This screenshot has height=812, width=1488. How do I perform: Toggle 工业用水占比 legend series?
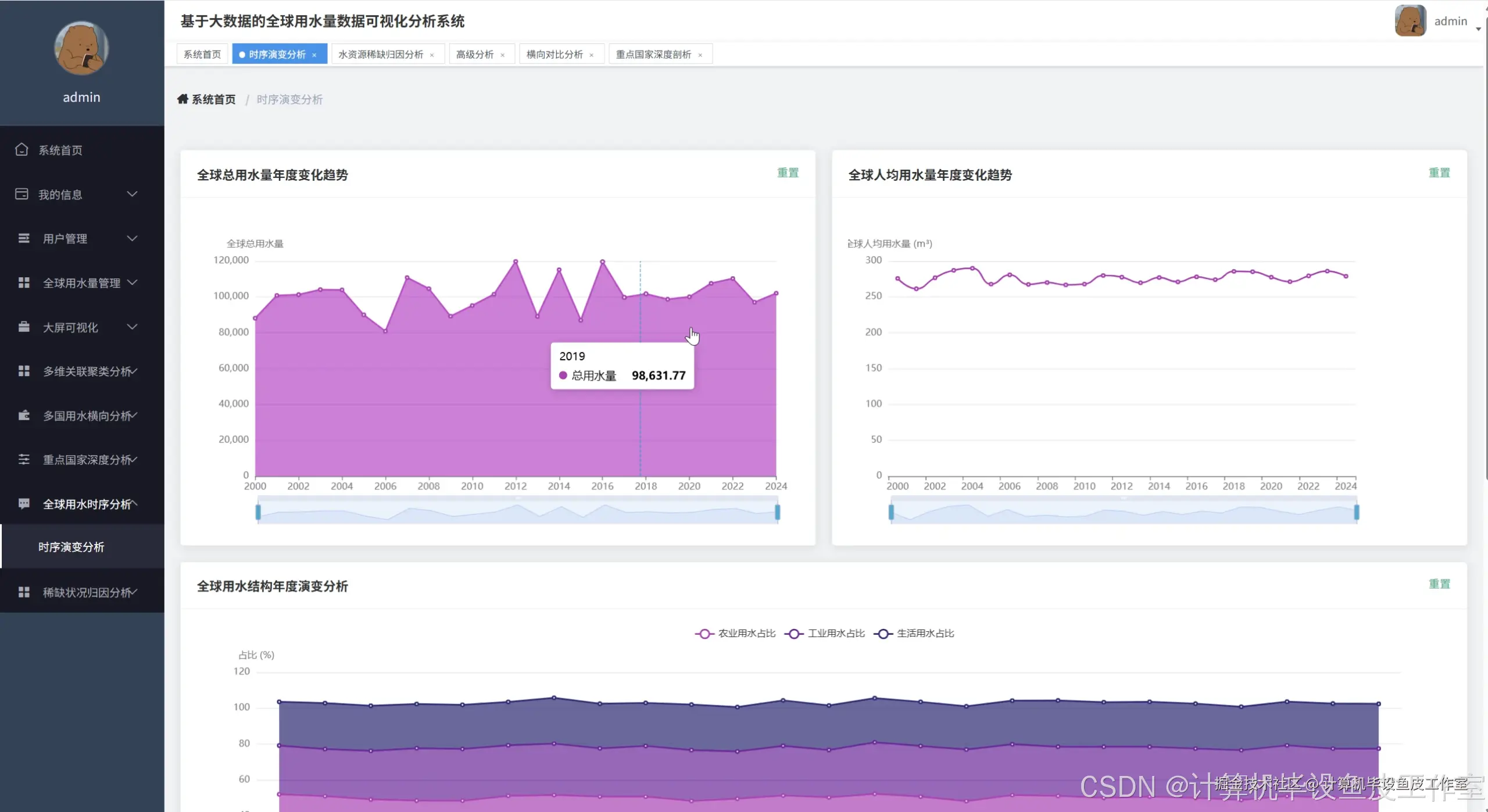tap(825, 634)
